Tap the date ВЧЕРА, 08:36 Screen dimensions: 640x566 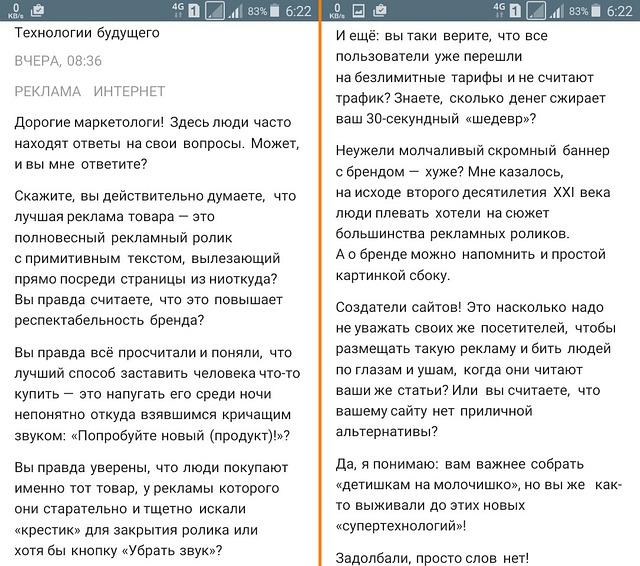pyautogui.click(x=58, y=61)
